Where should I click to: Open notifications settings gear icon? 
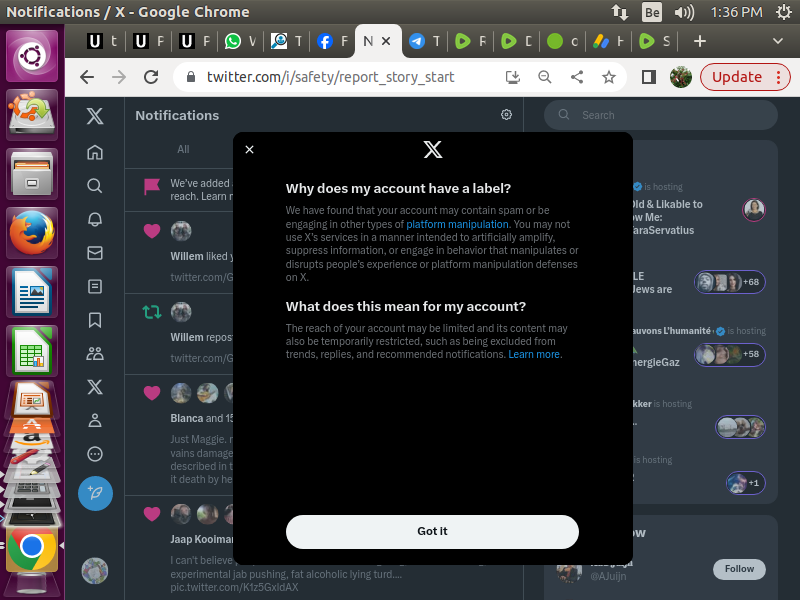(506, 115)
